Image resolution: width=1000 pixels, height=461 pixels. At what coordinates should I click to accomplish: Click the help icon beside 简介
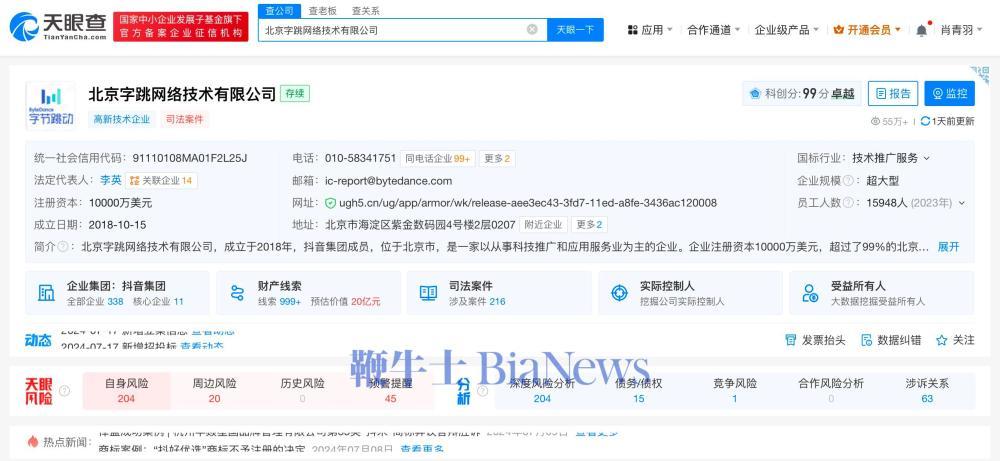62,247
